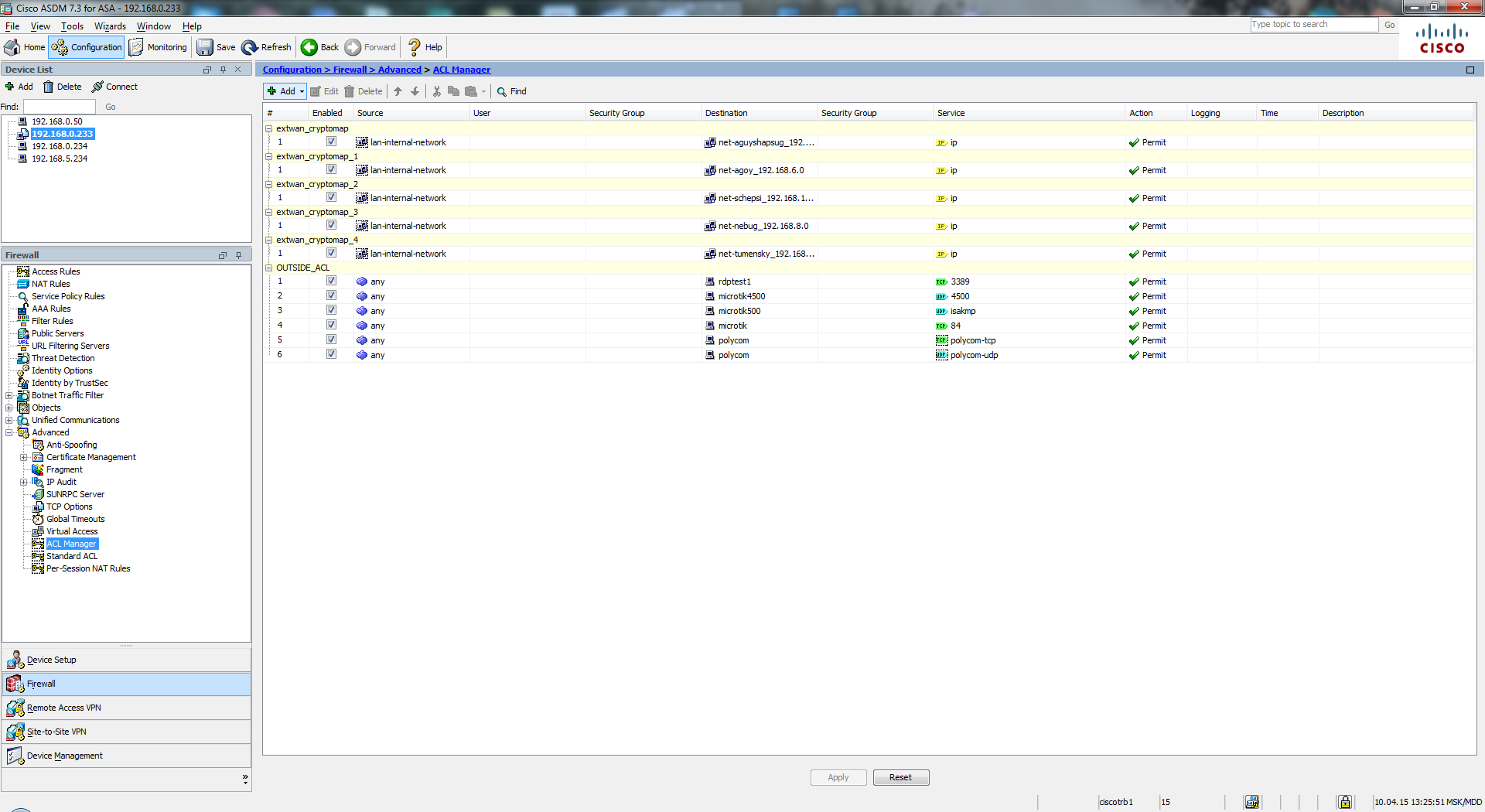The image size is (1485, 812).
Task: Copy the selected ACL entry
Action: click(454, 91)
